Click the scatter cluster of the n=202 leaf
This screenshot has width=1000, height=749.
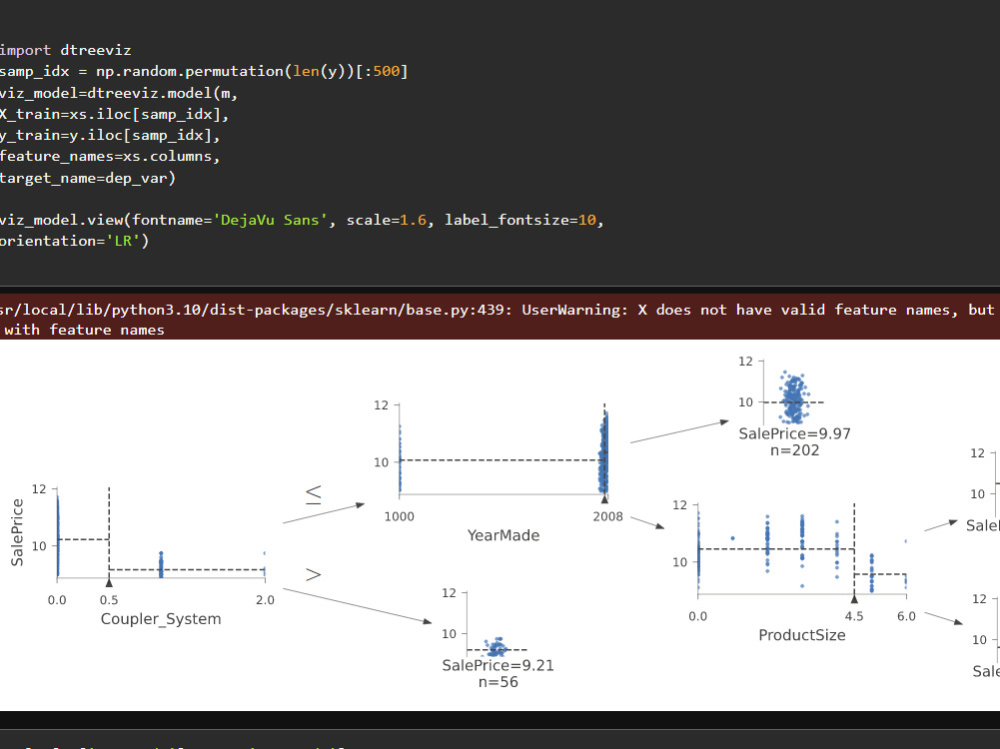tap(794, 398)
